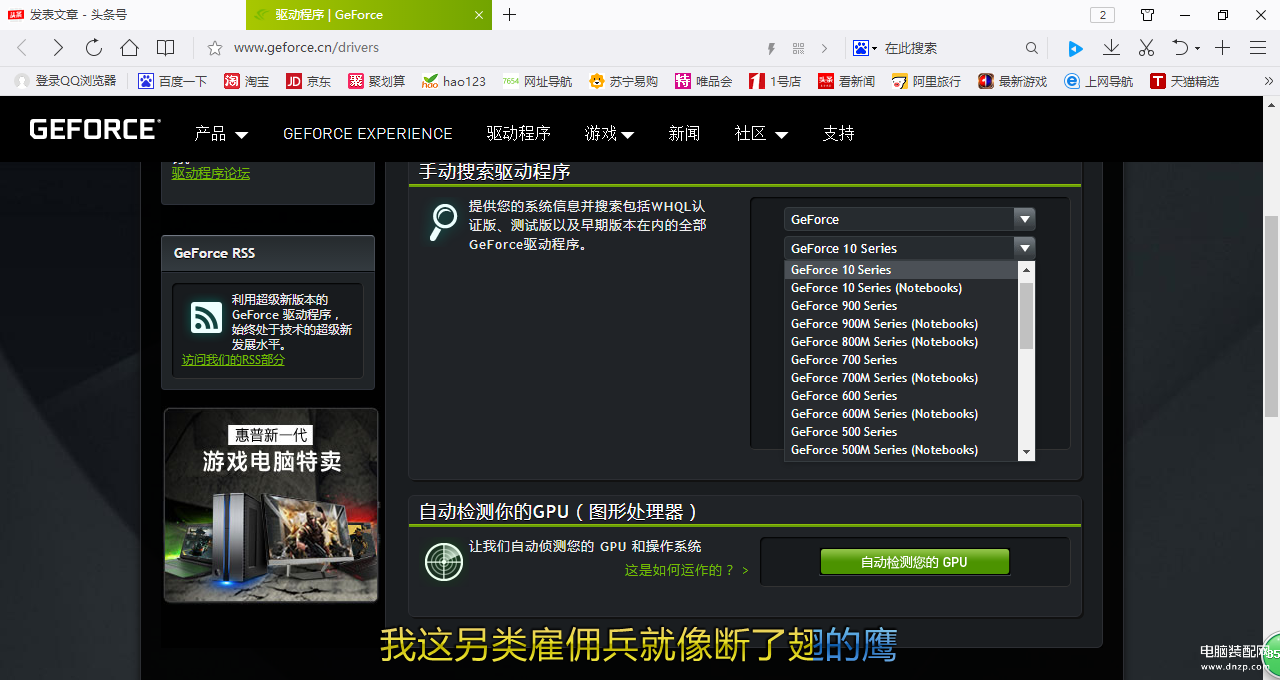Open 驱动程序 nav item
Screen dimensions: 1280x680
click(519, 133)
